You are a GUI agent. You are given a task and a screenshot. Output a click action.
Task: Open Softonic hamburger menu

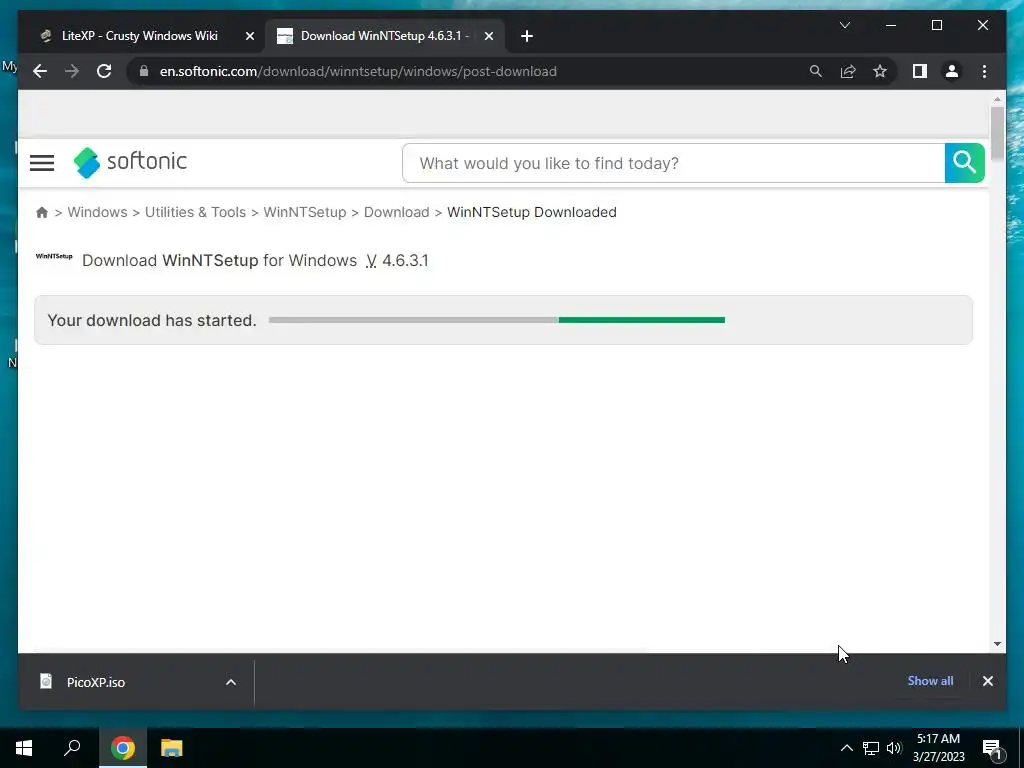point(42,163)
